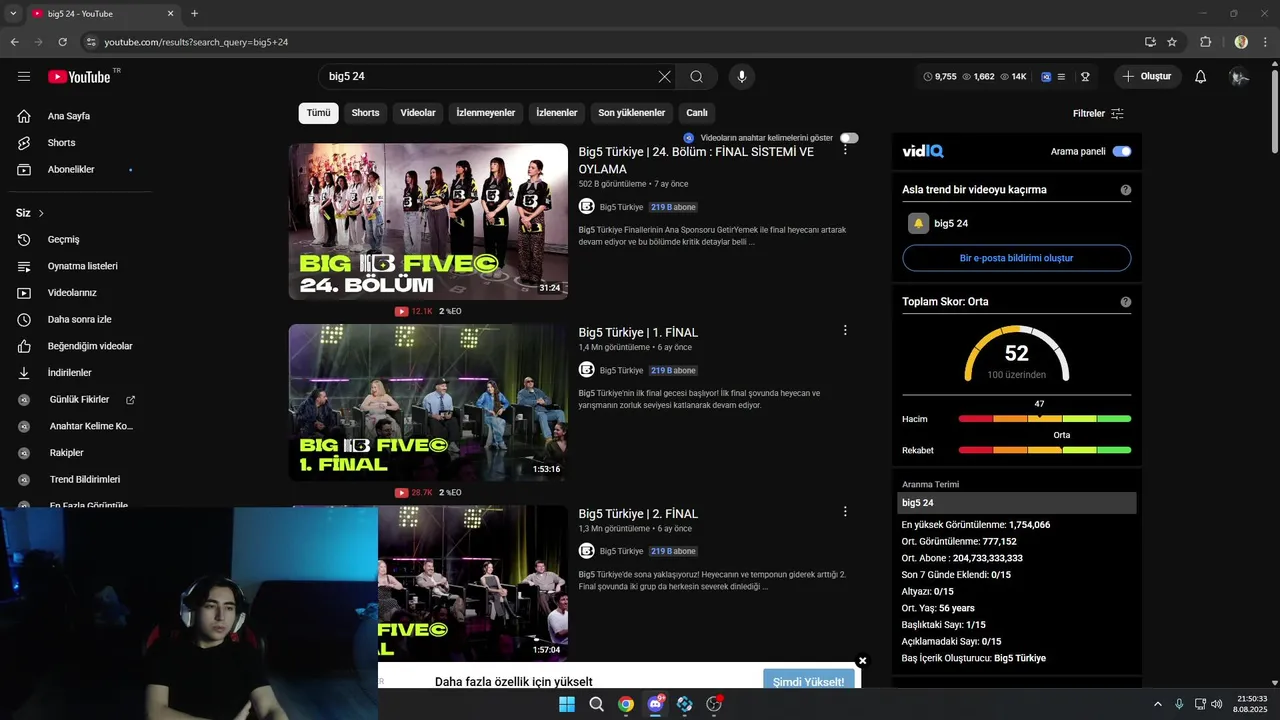Go to the YouTube logo home
Screen dimensions: 1280x720
pyautogui.click(x=79, y=77)
